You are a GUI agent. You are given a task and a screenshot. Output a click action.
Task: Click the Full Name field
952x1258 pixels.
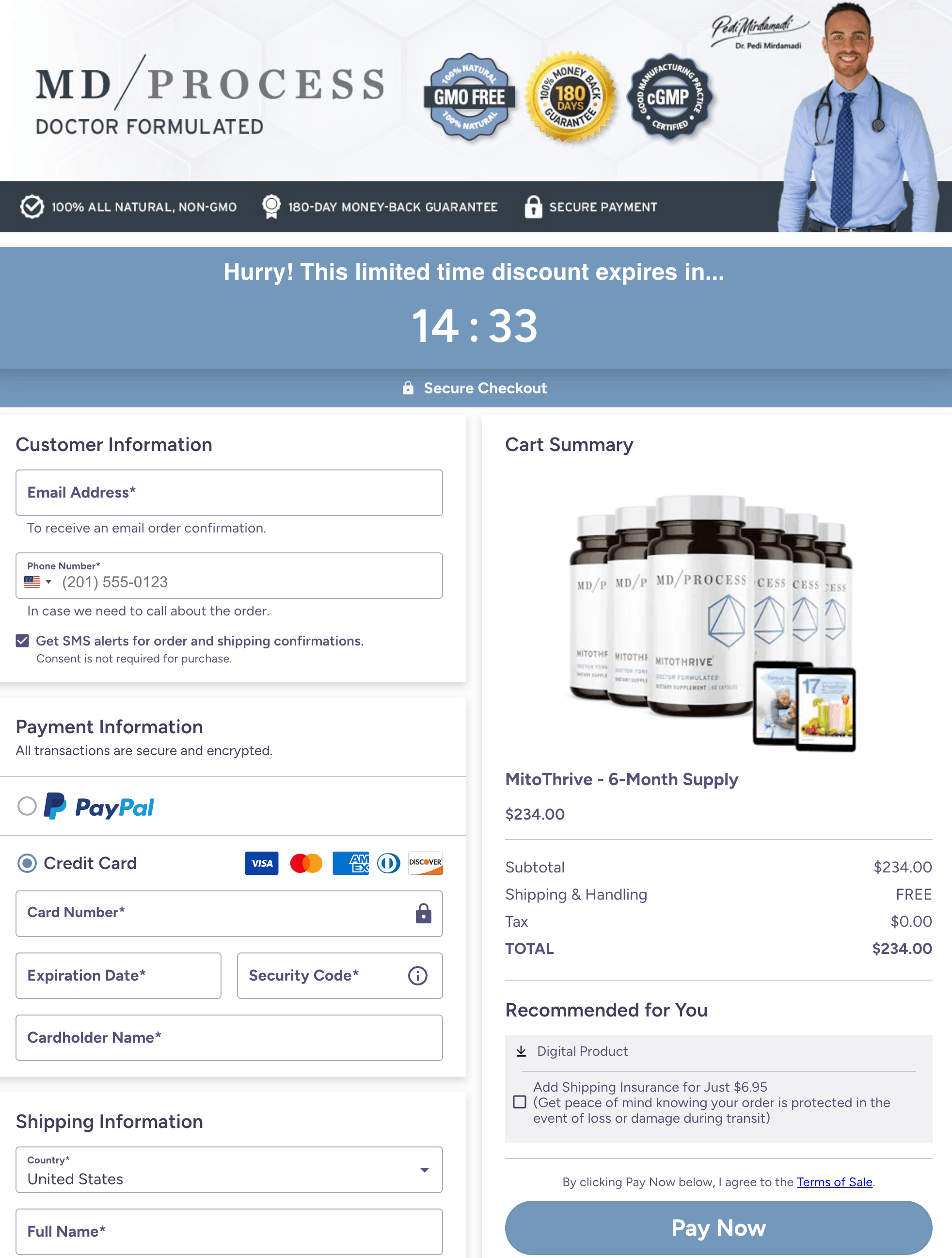pos(229,1232)
